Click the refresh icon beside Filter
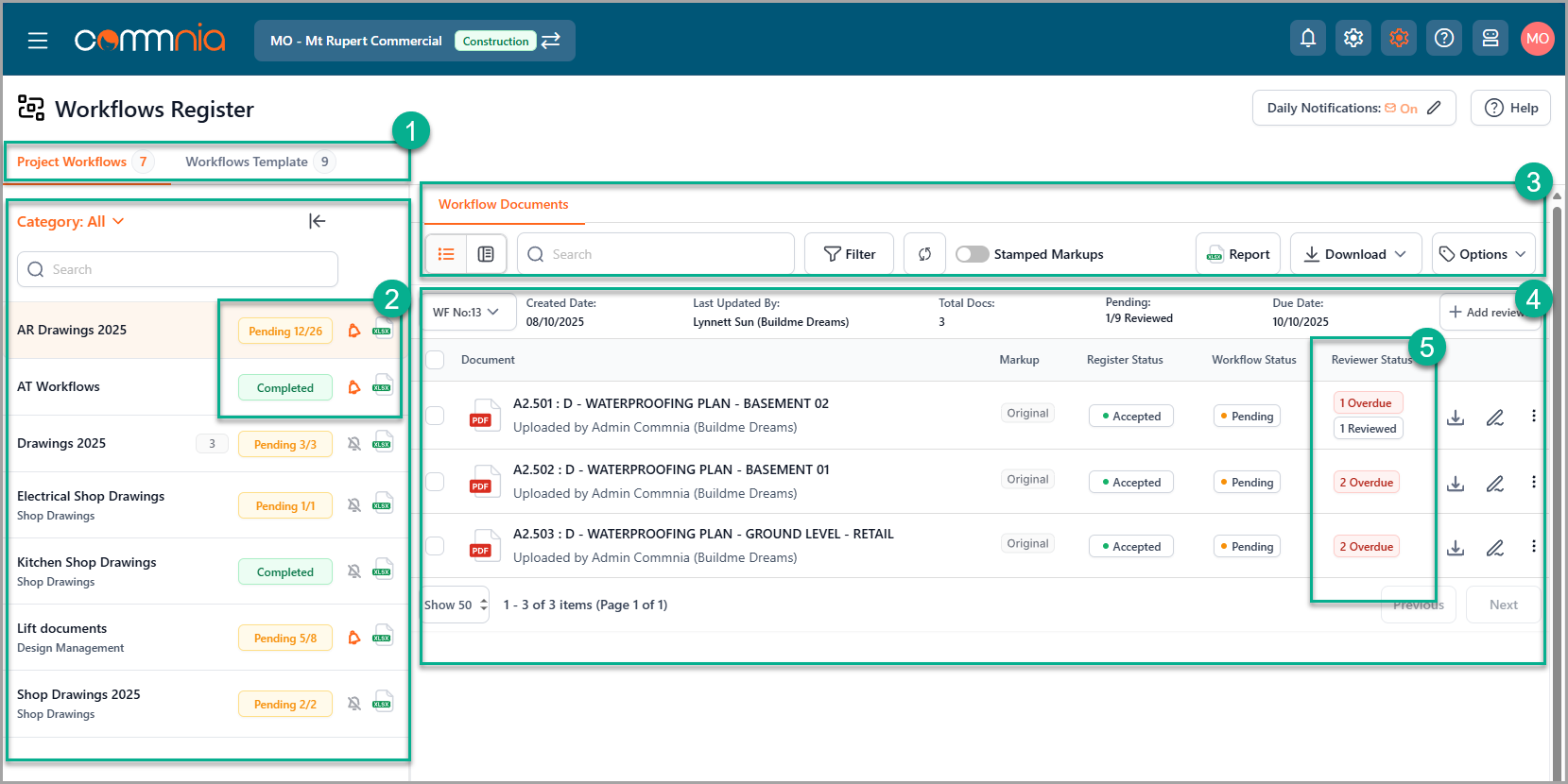The width and height of the screenshot is (1568, 784). point(924,254)
